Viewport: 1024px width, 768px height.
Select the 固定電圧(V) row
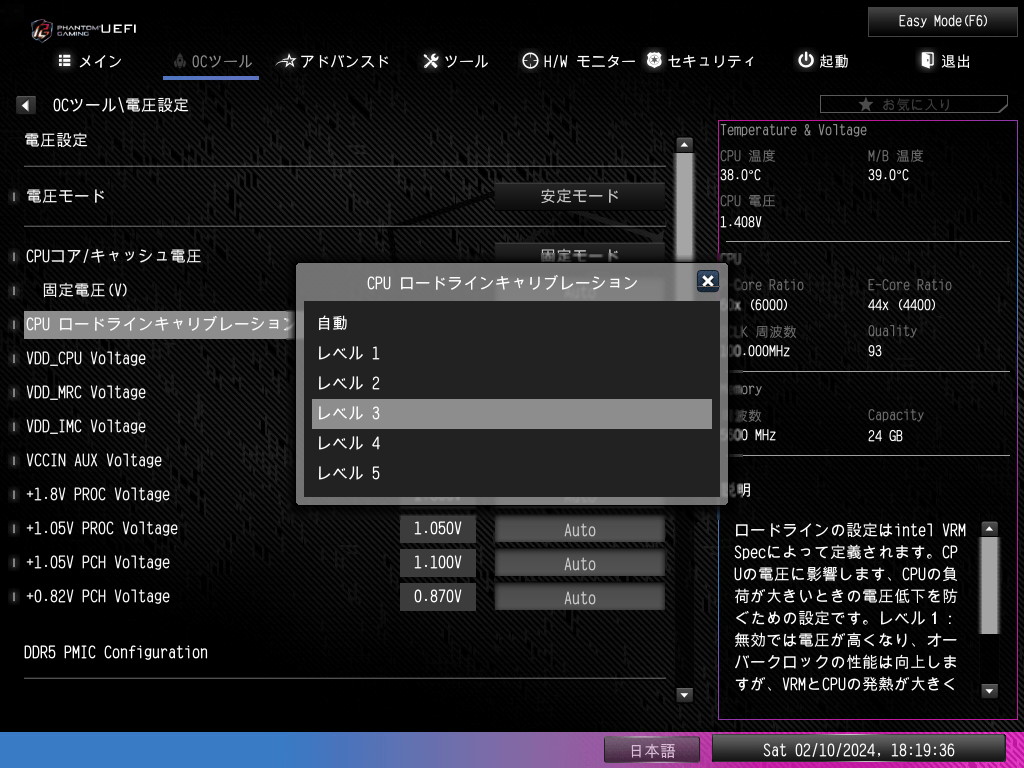pyautogui.click(x=86, y=290)
